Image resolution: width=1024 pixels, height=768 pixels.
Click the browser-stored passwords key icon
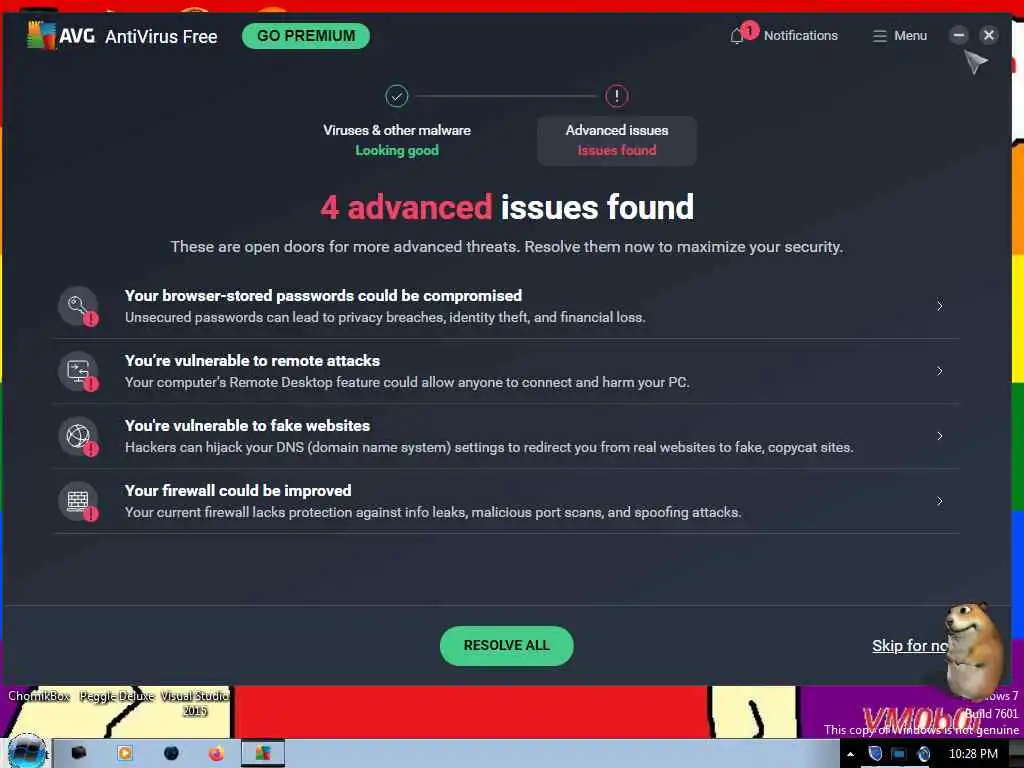tap(78, 306)
